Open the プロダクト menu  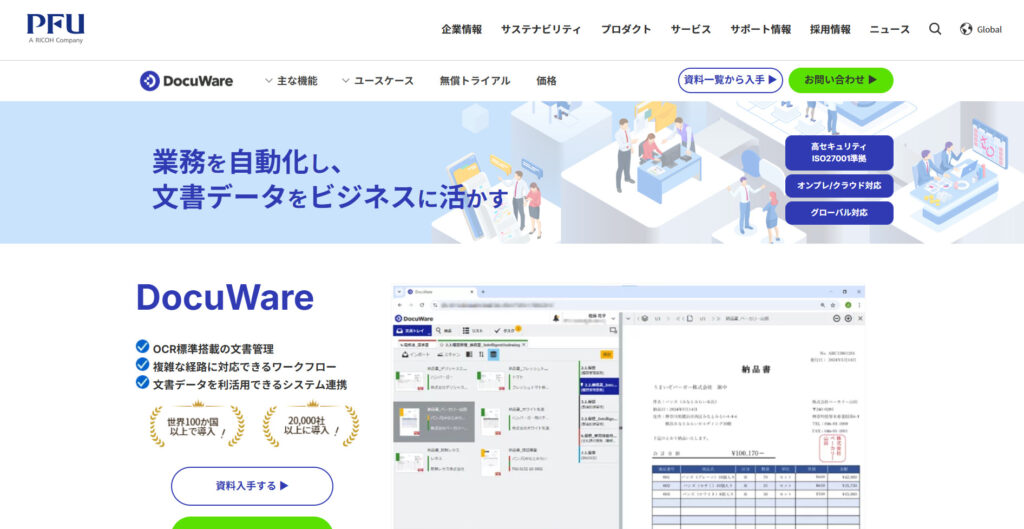point(626,29)
